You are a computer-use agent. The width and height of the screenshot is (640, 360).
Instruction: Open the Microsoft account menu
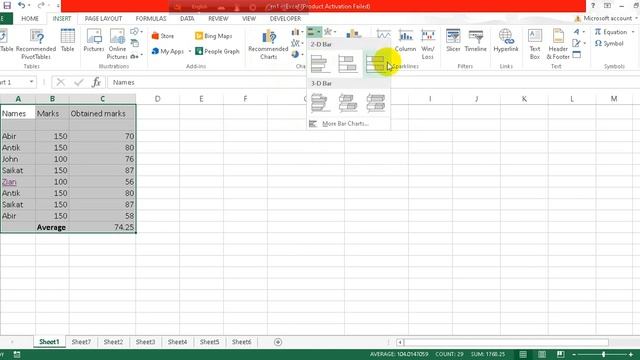point(606,18)
